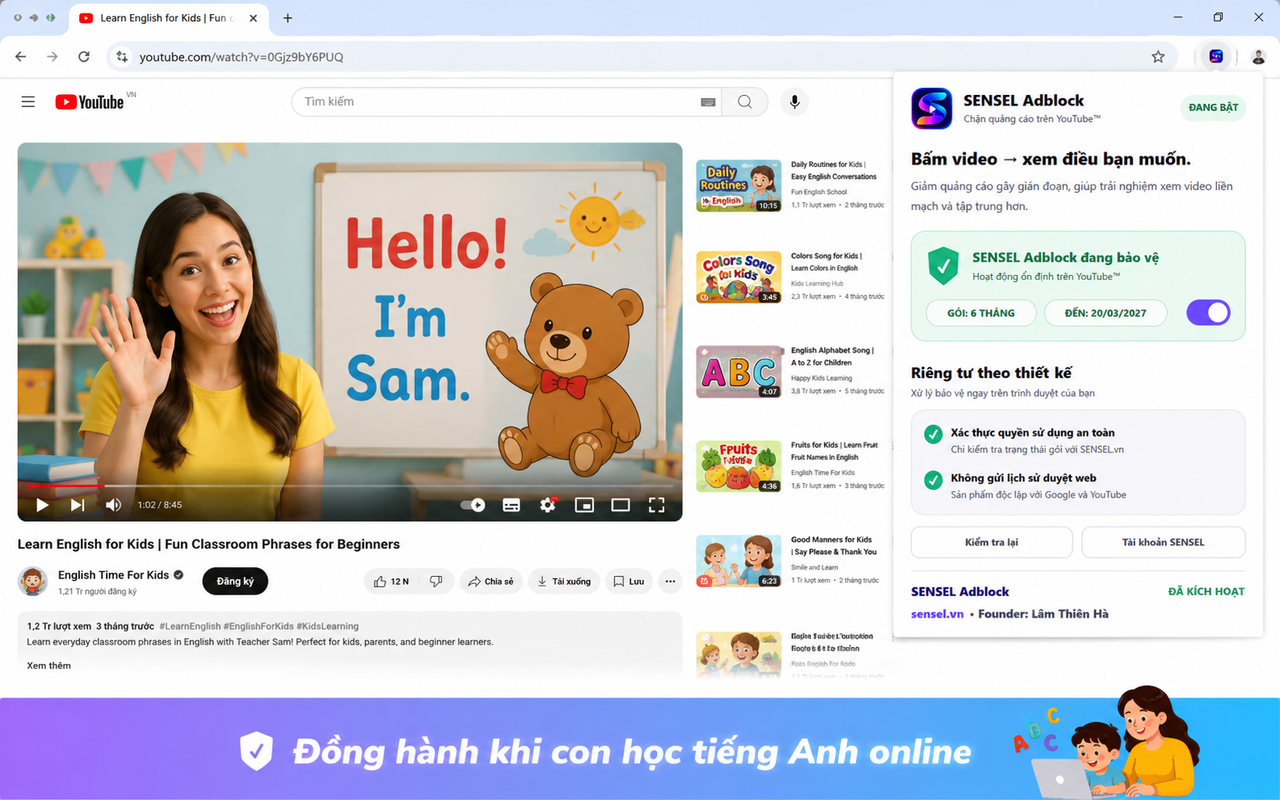
Task: Skip to next video
Action: [77, 505]
